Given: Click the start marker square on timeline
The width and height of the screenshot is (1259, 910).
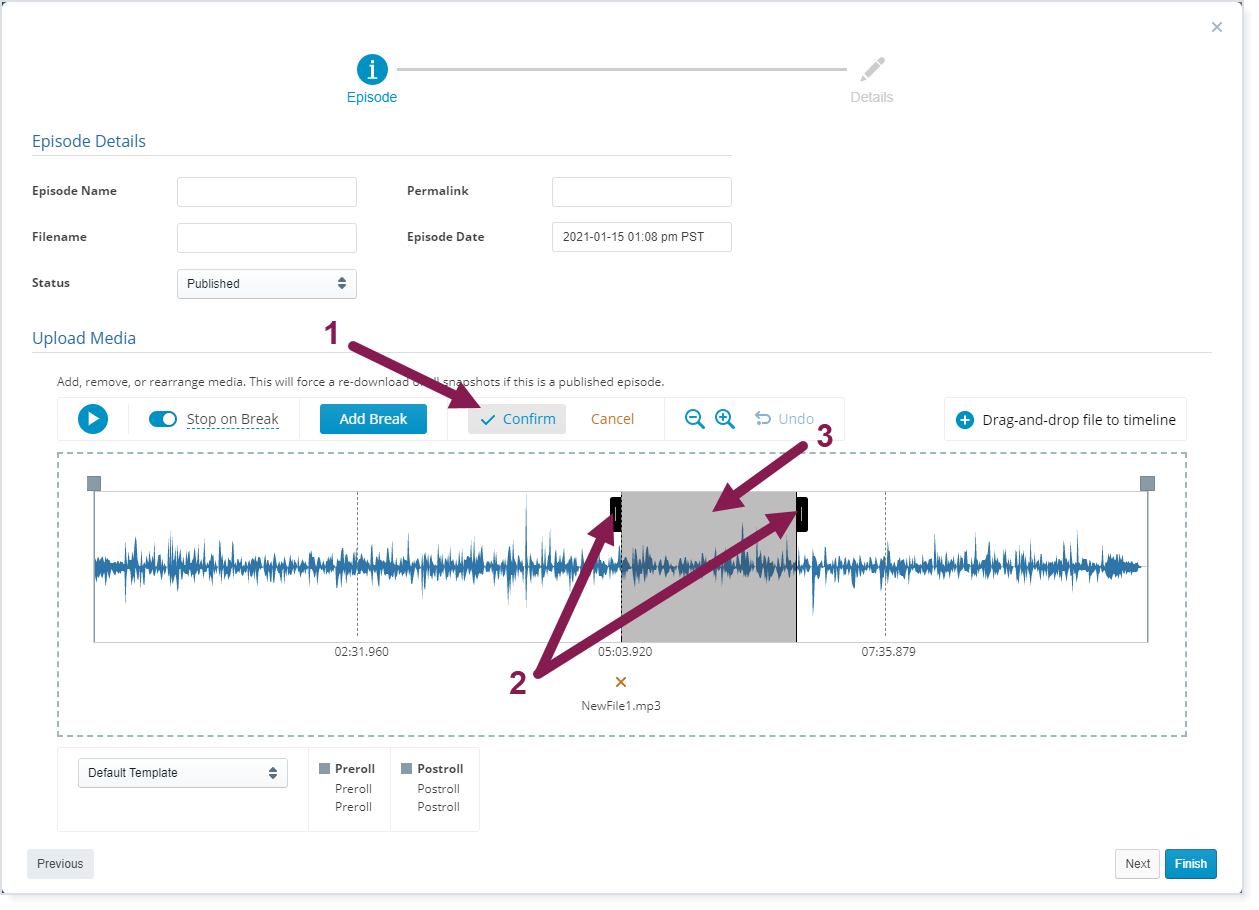Looking at the screenshot, I should click(x=94, y=484).
